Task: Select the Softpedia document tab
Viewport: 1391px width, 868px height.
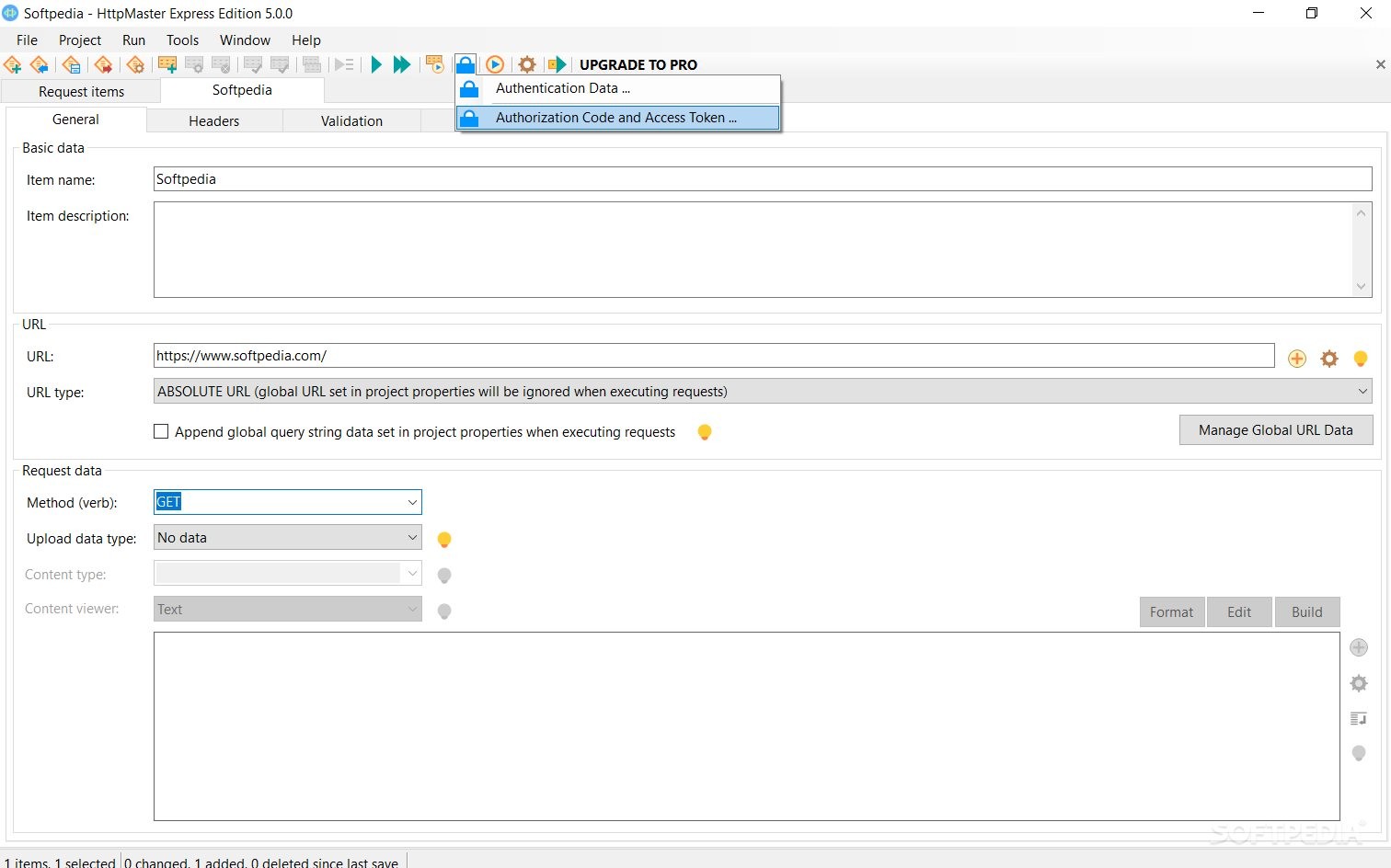Action: point(242,90)
